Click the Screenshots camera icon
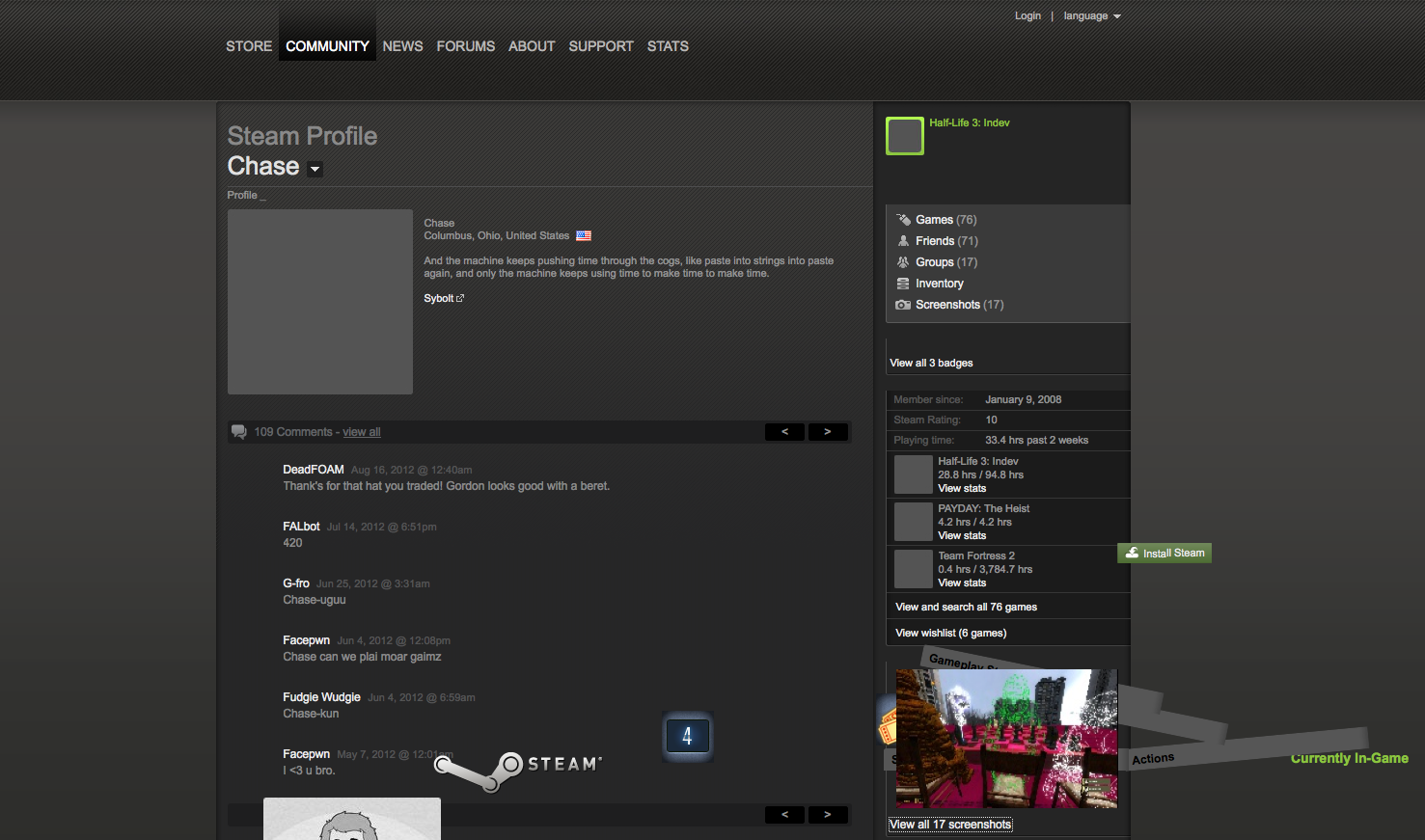1425x840 pixels. pyautogui.click(x=903, y=305)
